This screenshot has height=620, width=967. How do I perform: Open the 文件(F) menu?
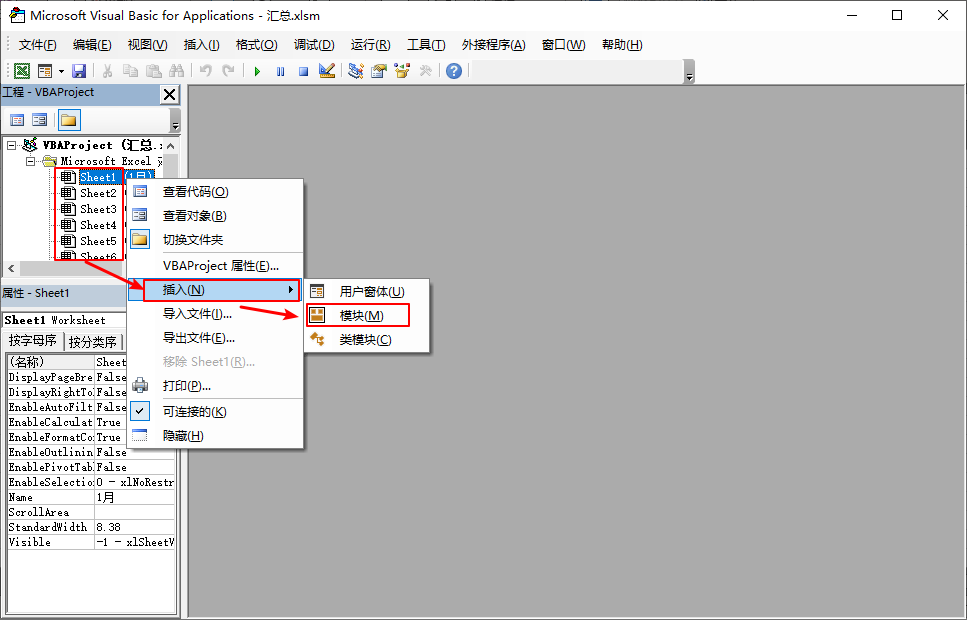point(38,45)
